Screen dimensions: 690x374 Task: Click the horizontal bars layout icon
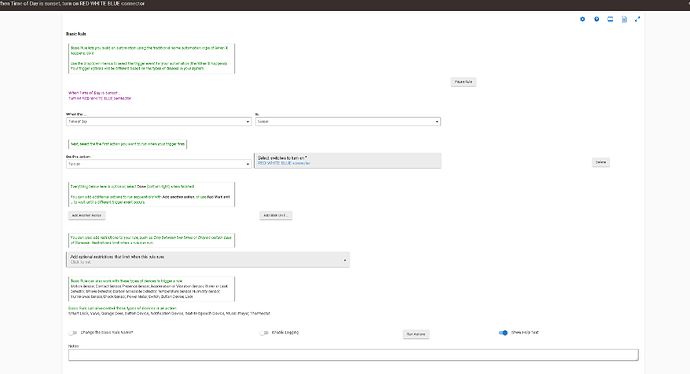tap(610, 19)
